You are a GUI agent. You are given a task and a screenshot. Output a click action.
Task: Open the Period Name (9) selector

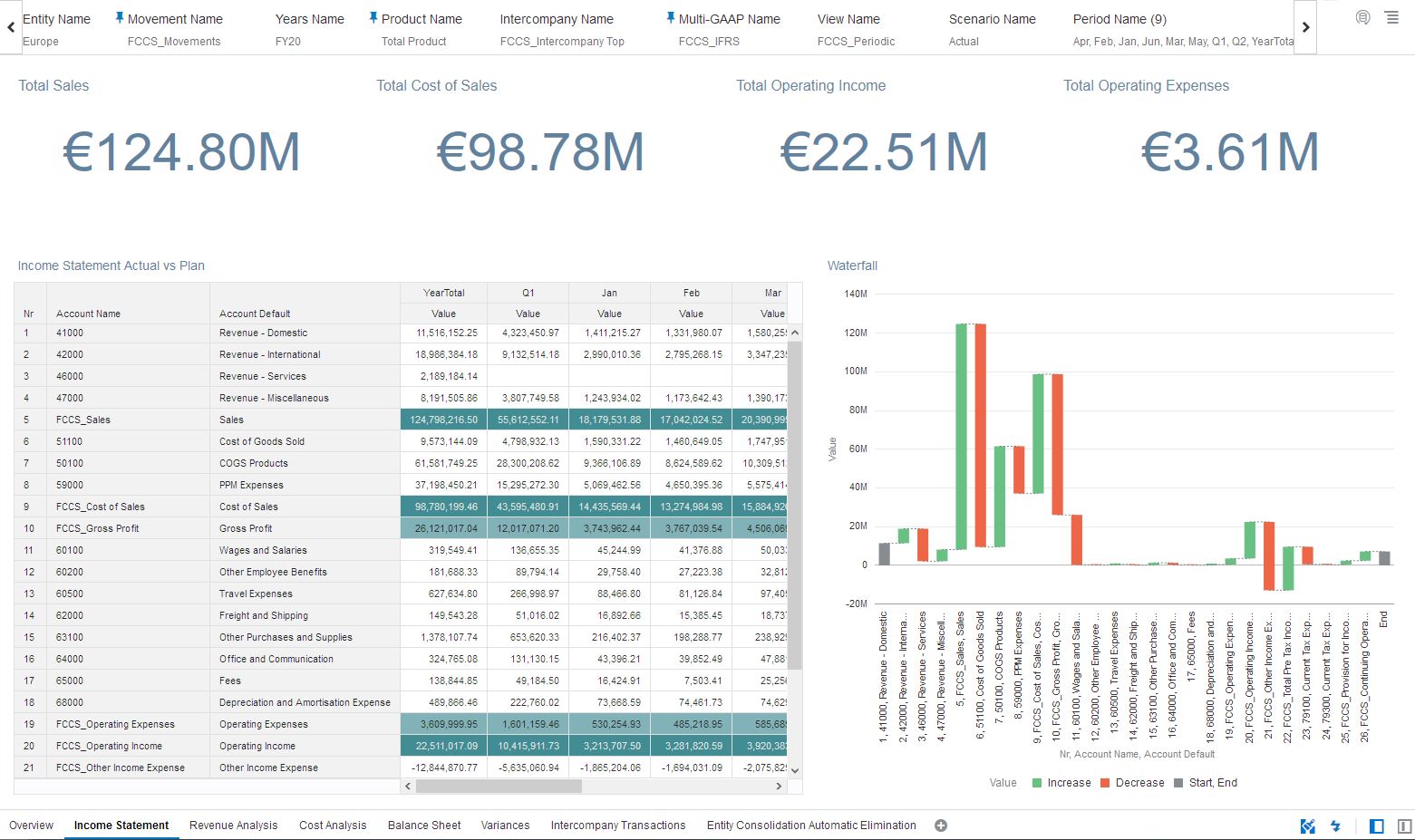tap(1119, 18)
